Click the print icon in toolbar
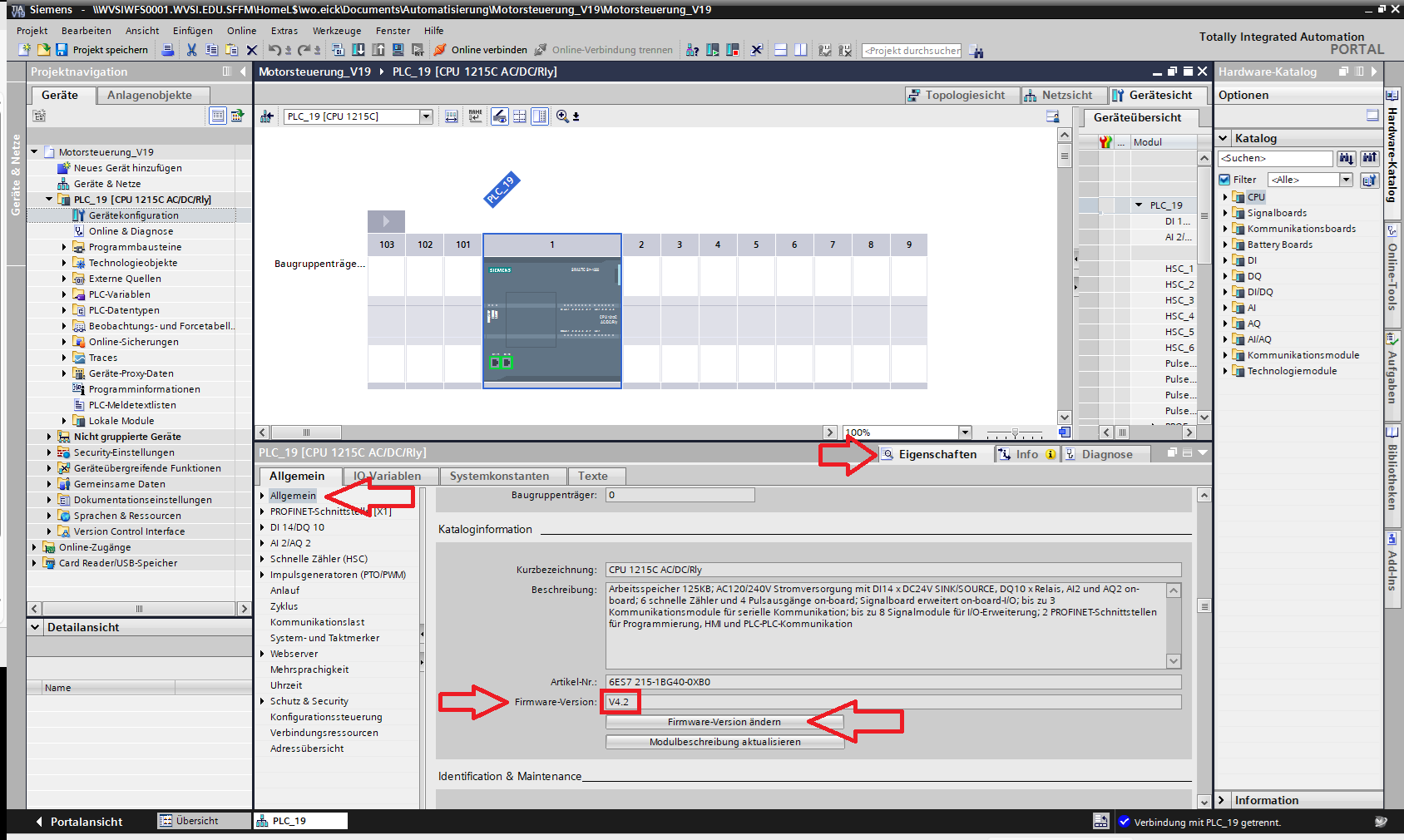The width and height of the screenshot is (1404, 840). 168,50
